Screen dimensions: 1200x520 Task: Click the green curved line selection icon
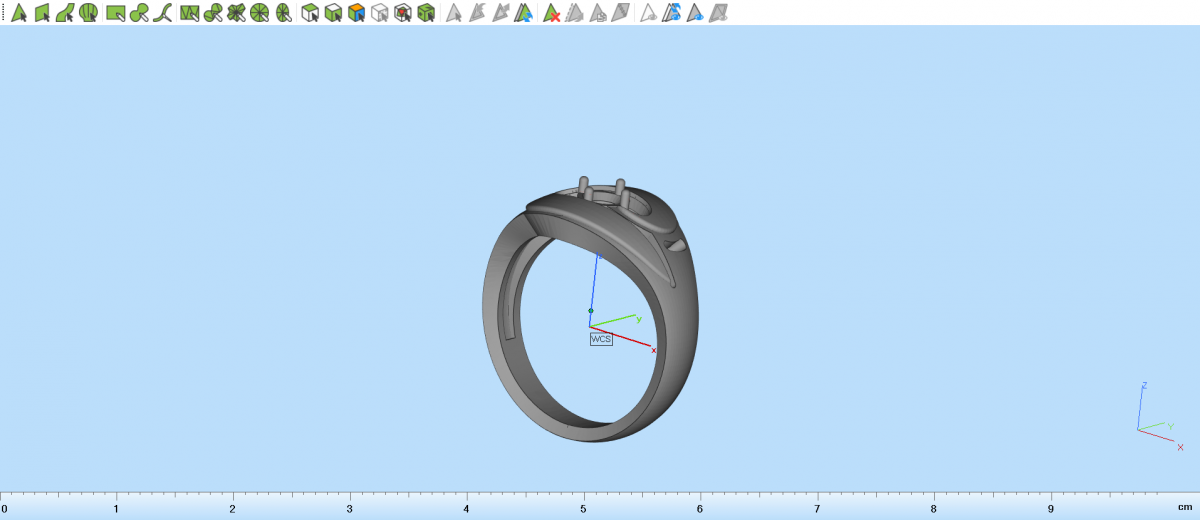click(164, 13)
